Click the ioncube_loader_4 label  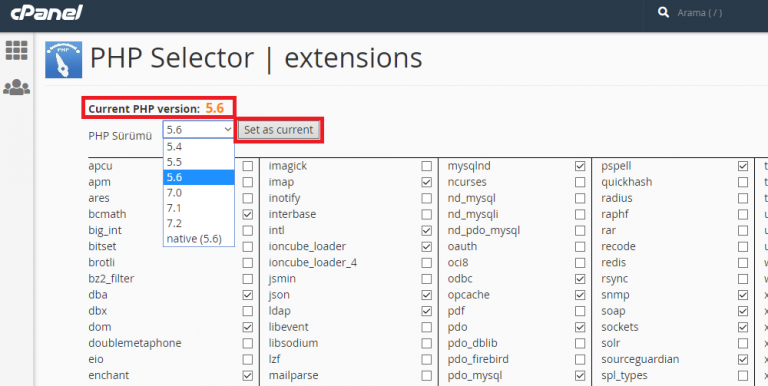pos(312,263)
